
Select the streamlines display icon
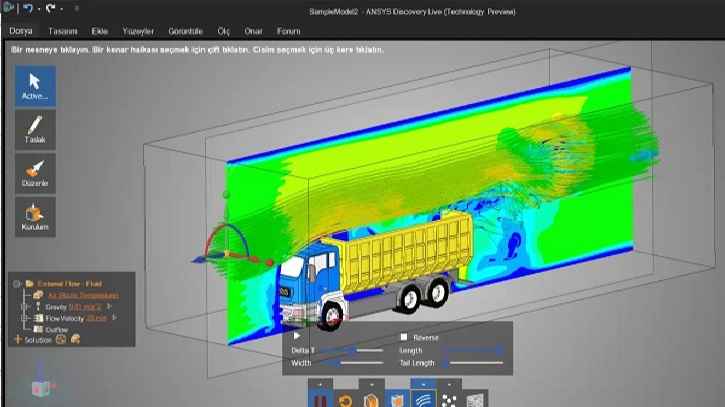[423, 397]
